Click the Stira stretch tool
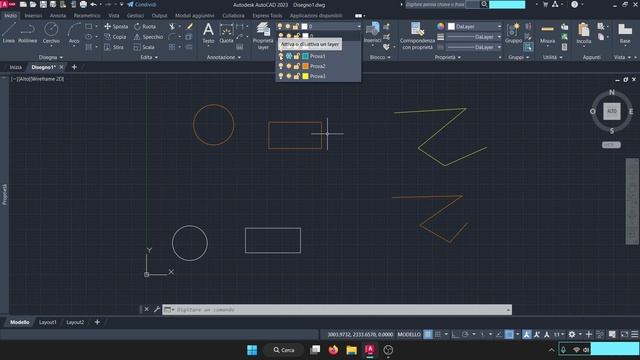This screenshot has width=640, height=360. coord(114,47)
